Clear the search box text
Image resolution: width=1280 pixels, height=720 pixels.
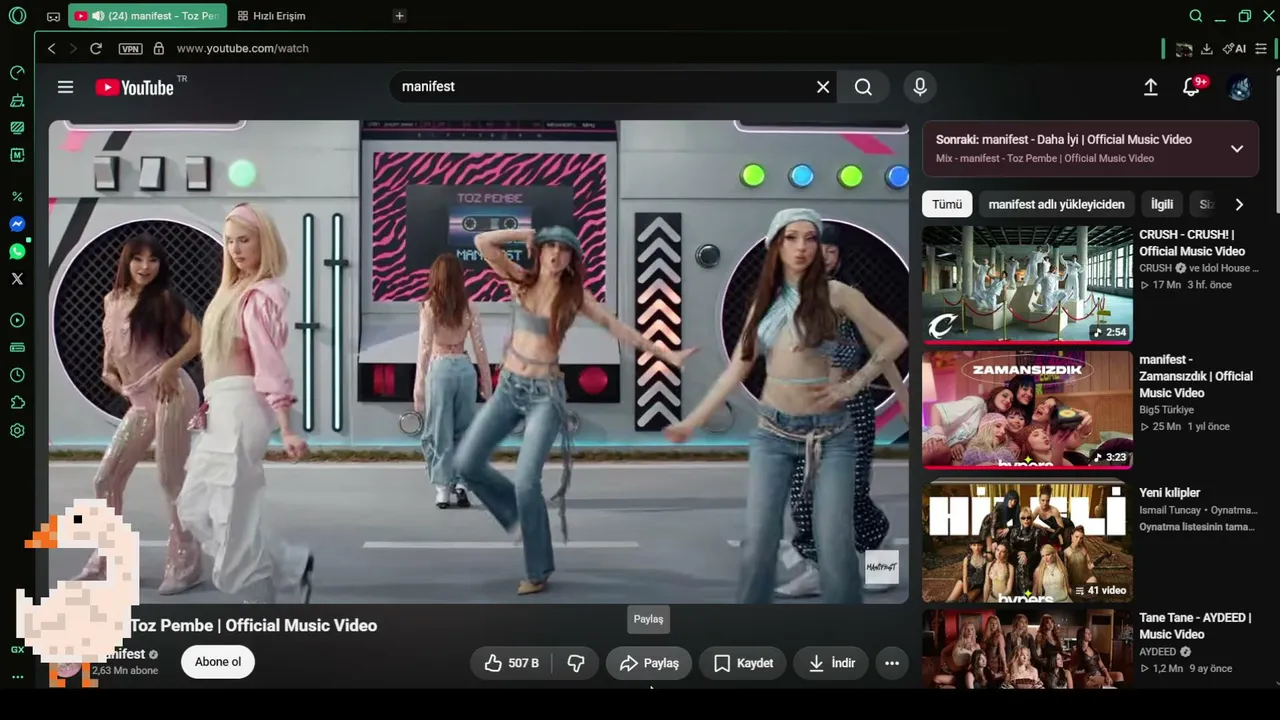click(x=823, y=87)
